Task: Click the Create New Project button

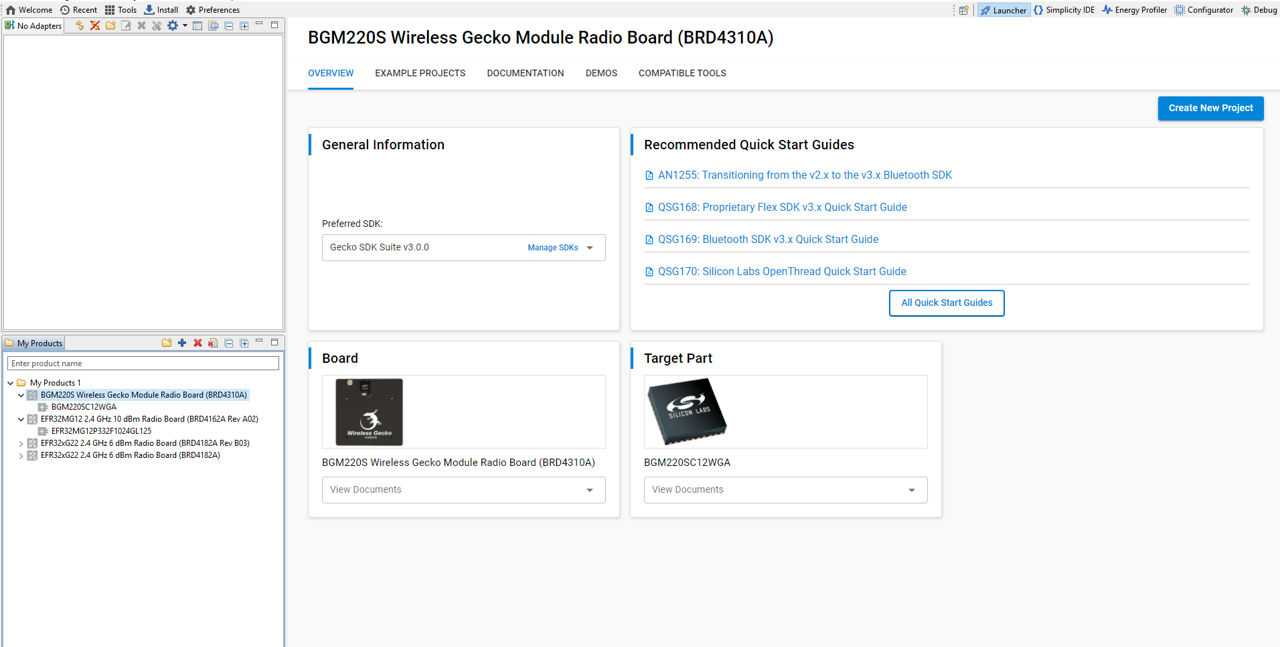Action: click(1210, 108)
